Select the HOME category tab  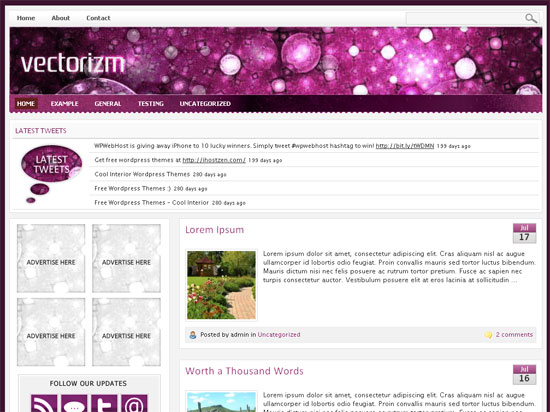26,103
